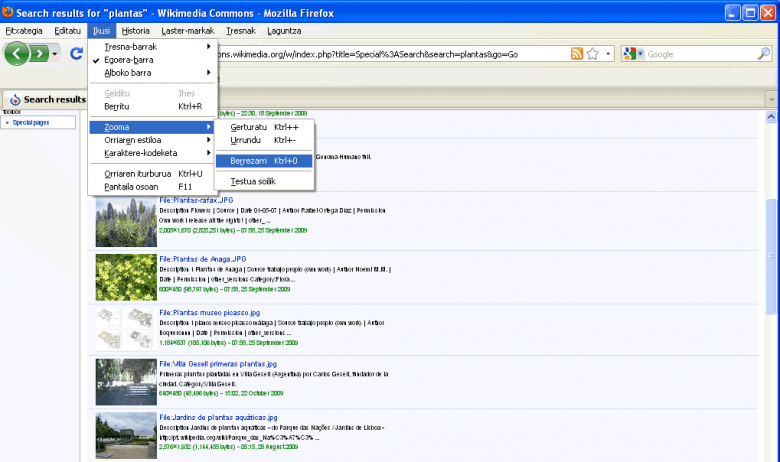This screenshot has height=462, width=780.
Task: Open the File:Plantas museo picasso.jpg link
Action: tap(209, 313)
